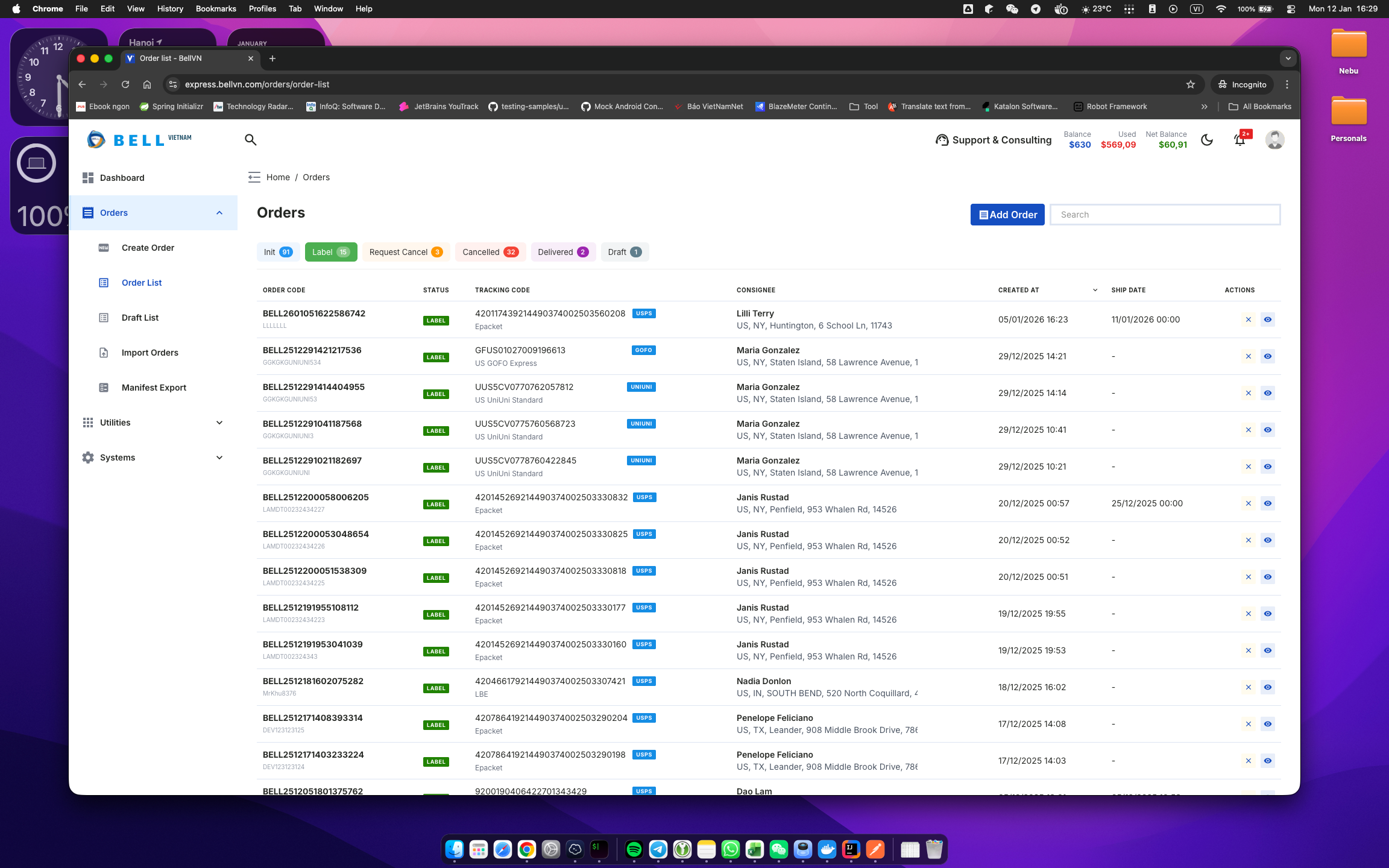Viewport: 1389px width, 868px height.
Task: View Janis Rustad order BELL2512200058006205 details
Action: (x=1268, y=503)
